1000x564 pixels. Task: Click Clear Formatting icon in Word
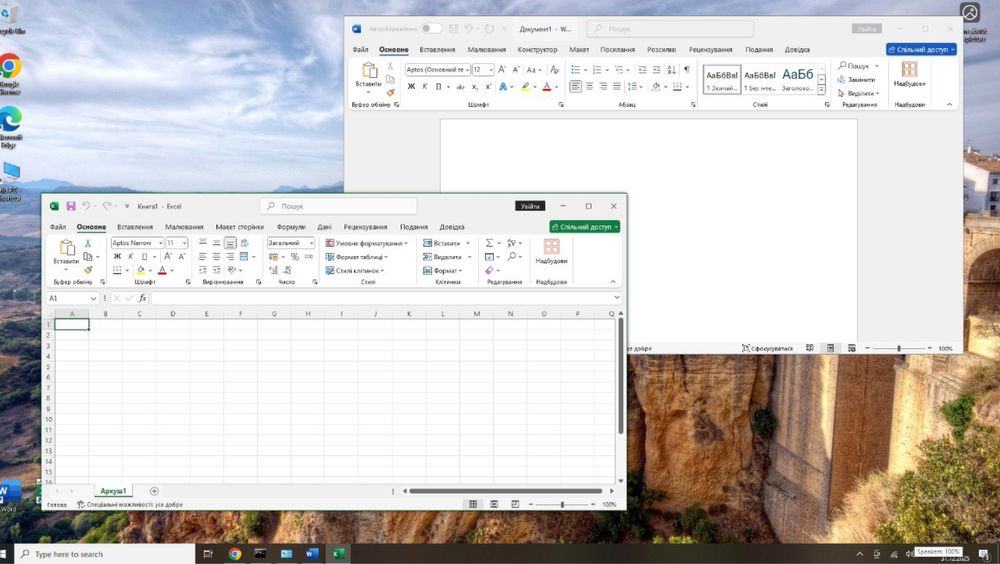click(554, 70)
